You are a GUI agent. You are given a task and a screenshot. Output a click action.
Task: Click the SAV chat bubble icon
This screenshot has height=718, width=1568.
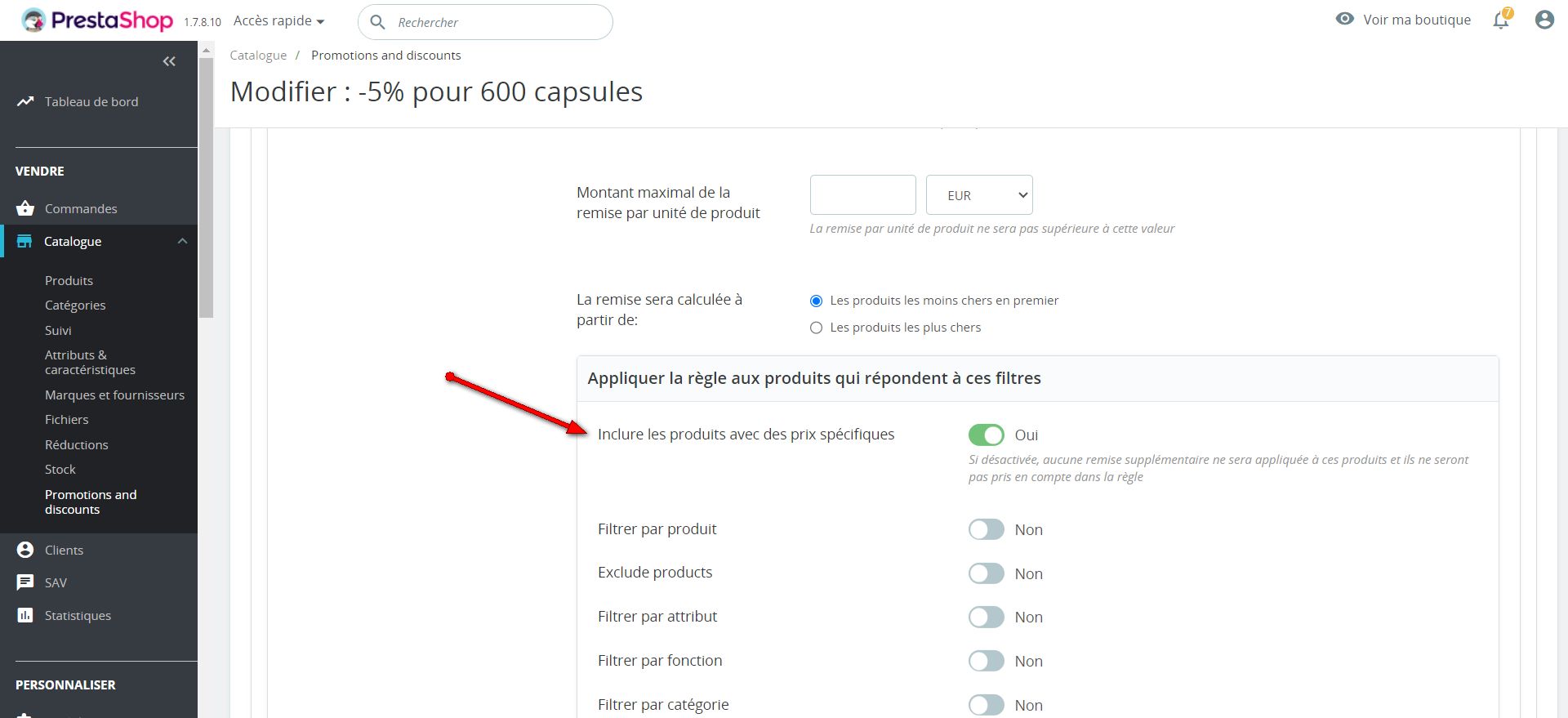[25, 582]
